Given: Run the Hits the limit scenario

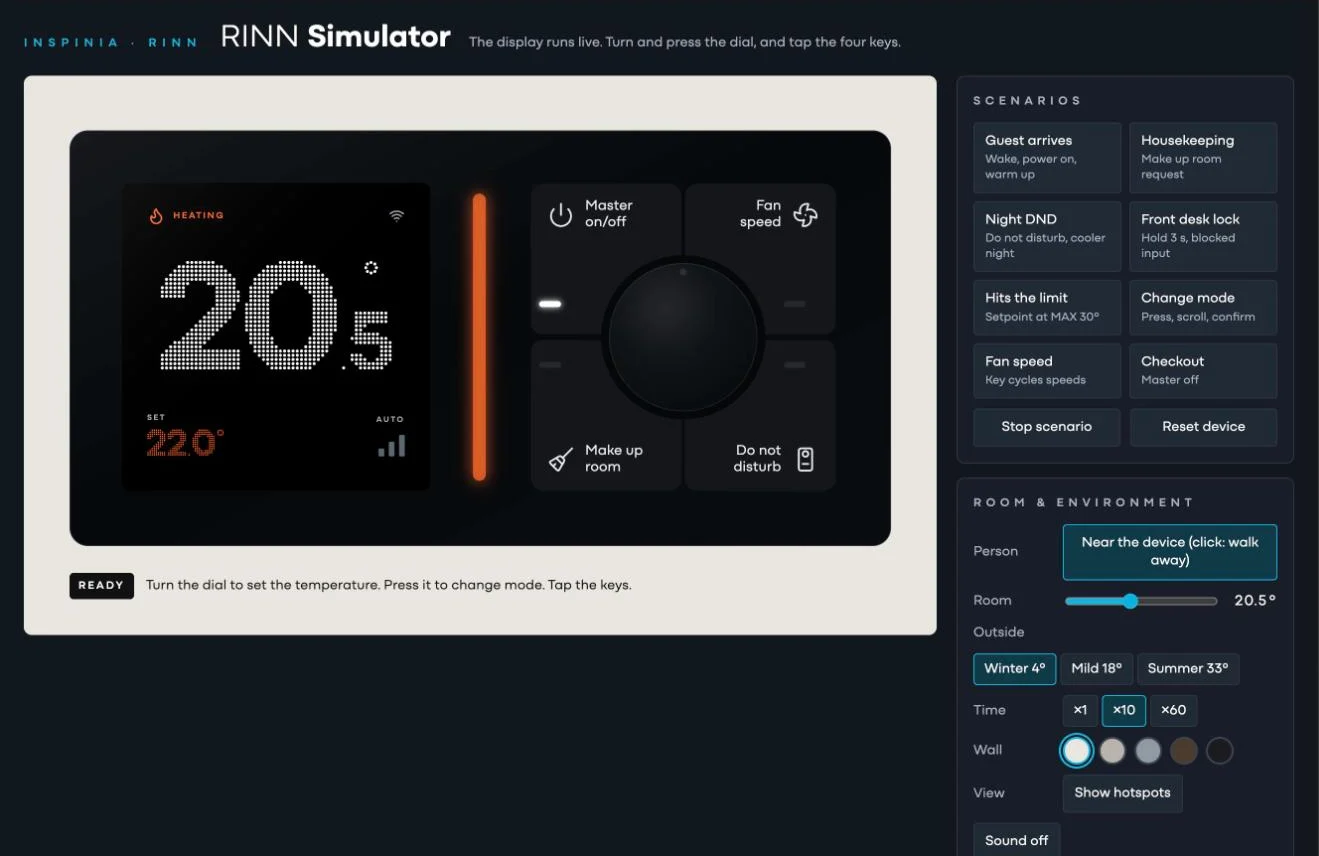Looking at the screenshot, I should [x=1047, y=307].
